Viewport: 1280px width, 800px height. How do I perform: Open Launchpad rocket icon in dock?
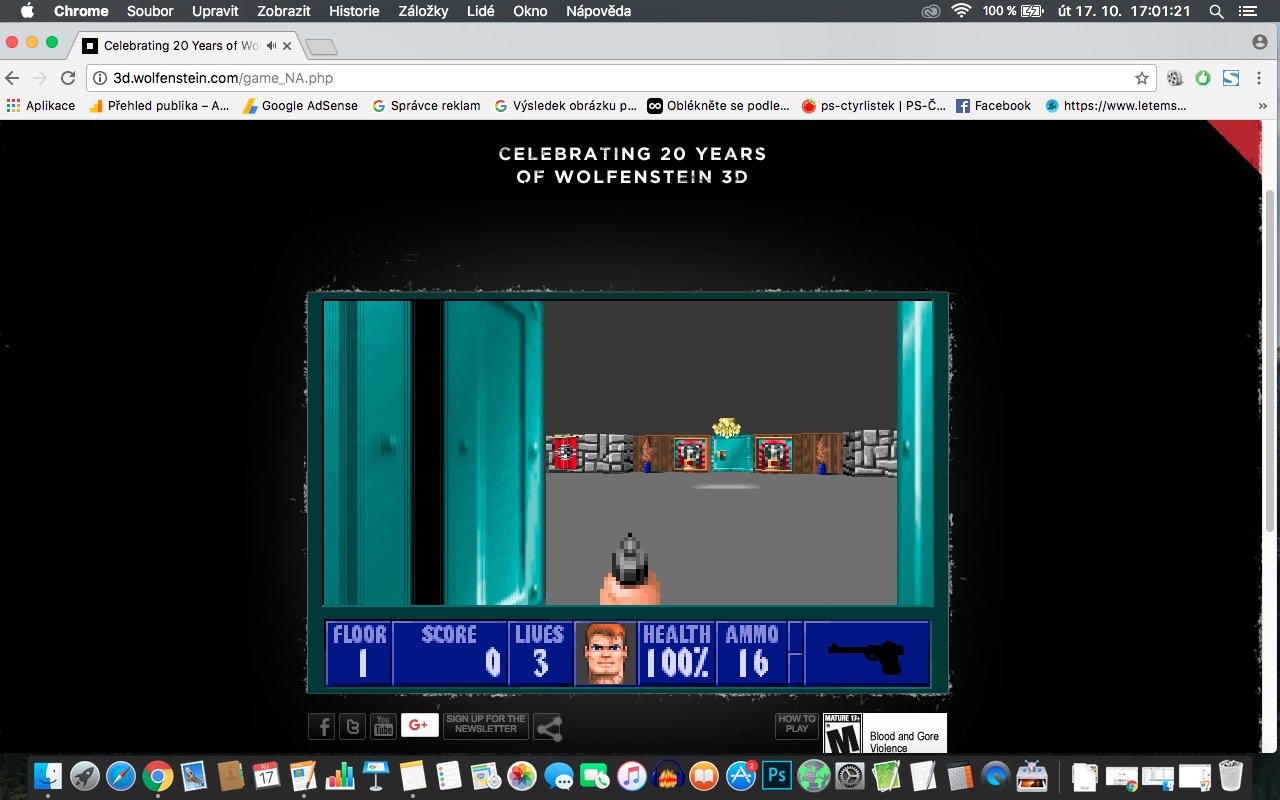pyautogui.click(x=85, y=775)
